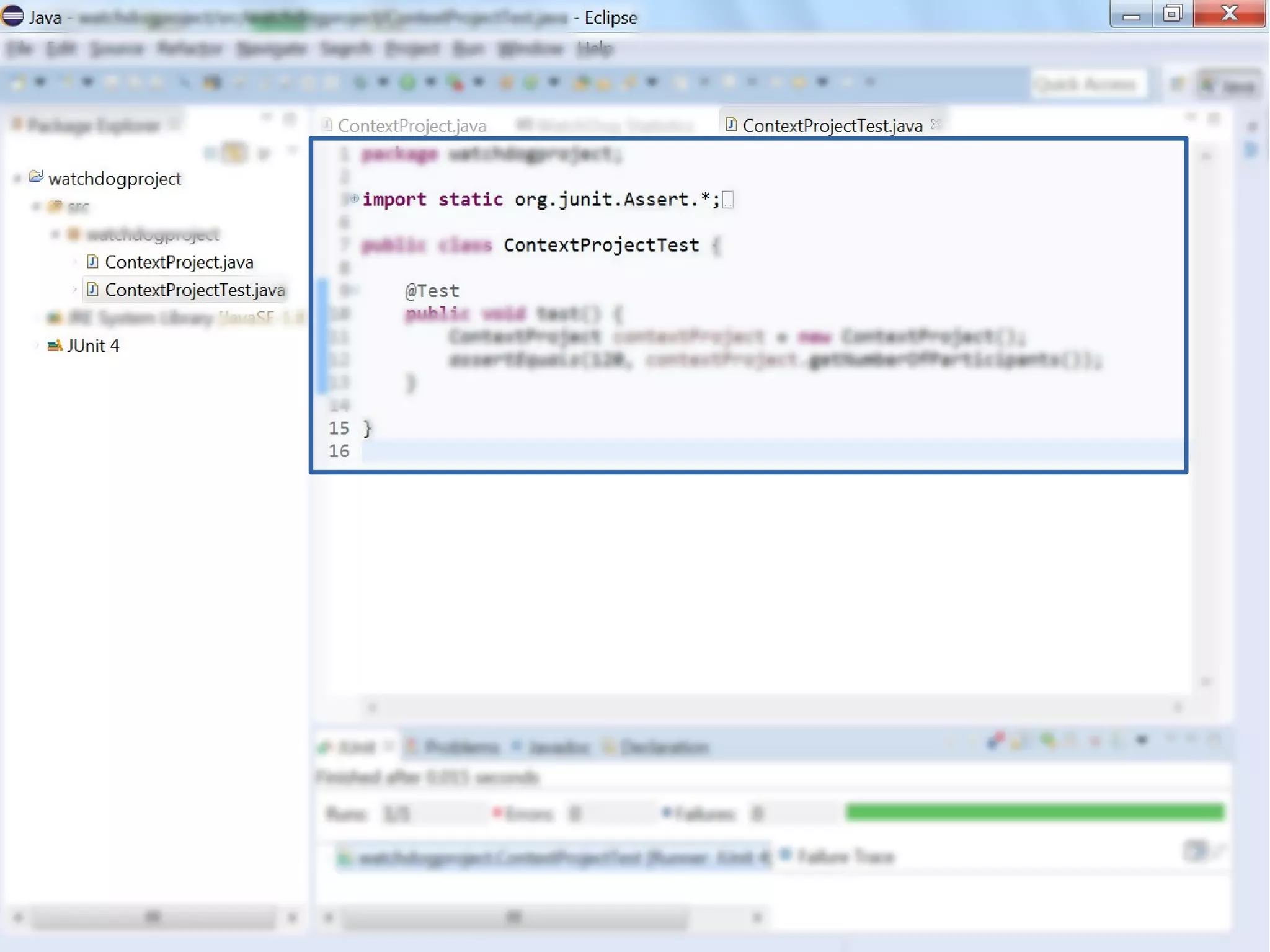The height and width of the screenshot is (952, 1270).
Task: Switch to the ContextProject.java editor tab
Action: tap(411, 126)
